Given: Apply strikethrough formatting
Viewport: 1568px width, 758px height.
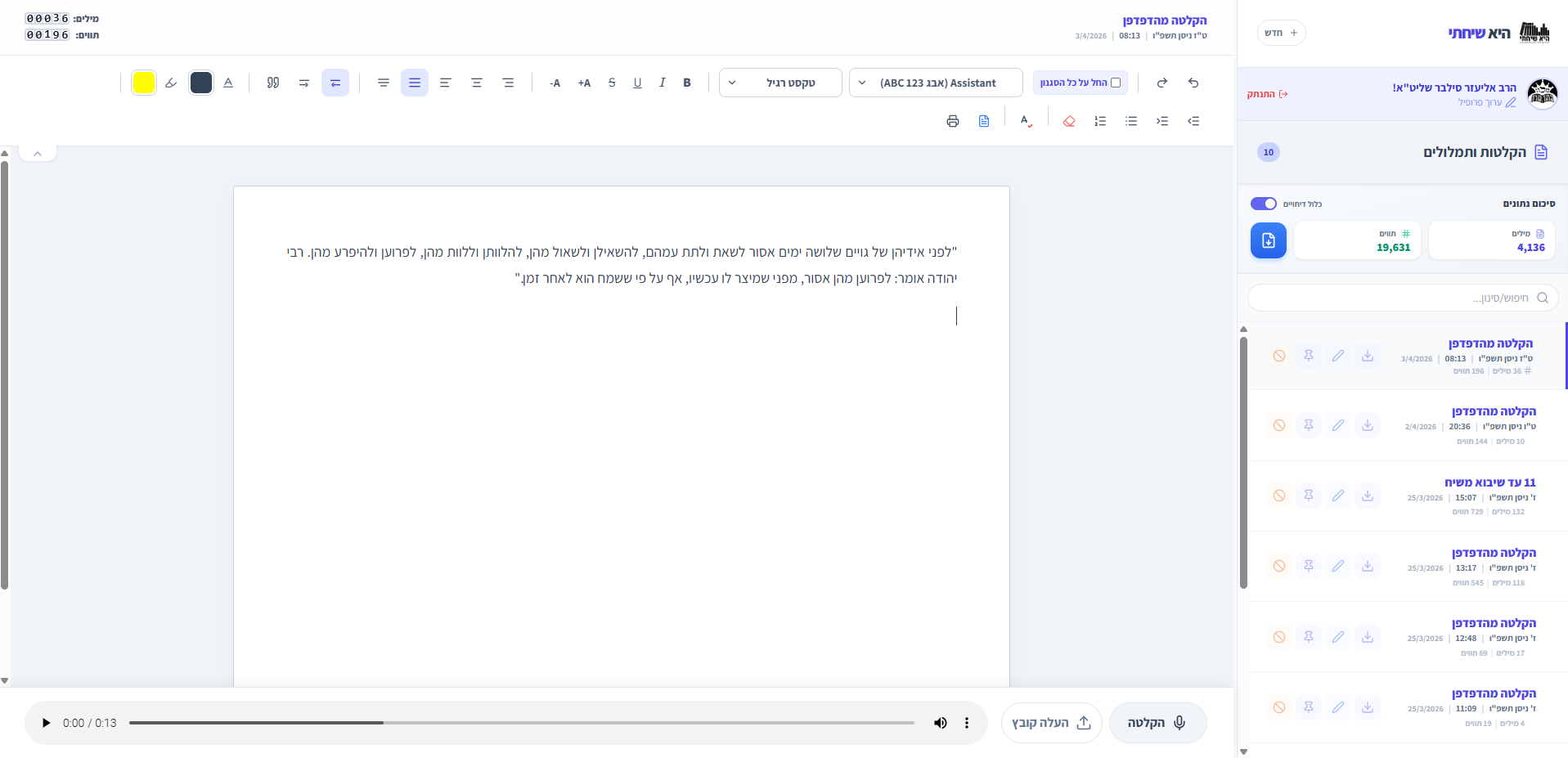Looking at the screenshot, I should point(612,83).
